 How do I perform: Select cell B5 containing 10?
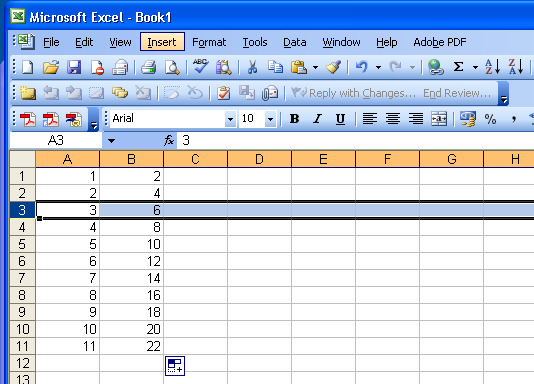point(131,244)
